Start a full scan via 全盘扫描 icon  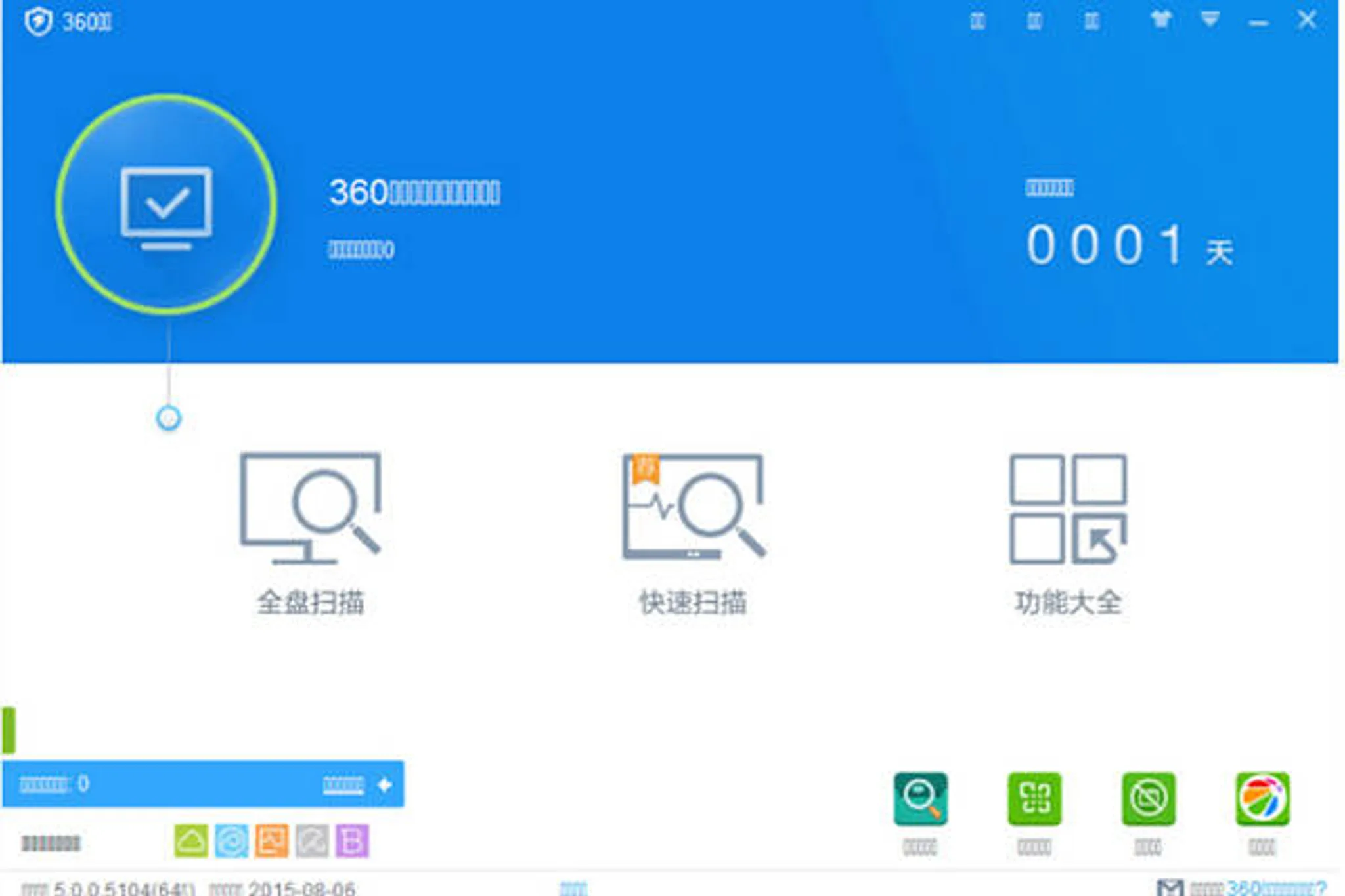pos(310,507)
